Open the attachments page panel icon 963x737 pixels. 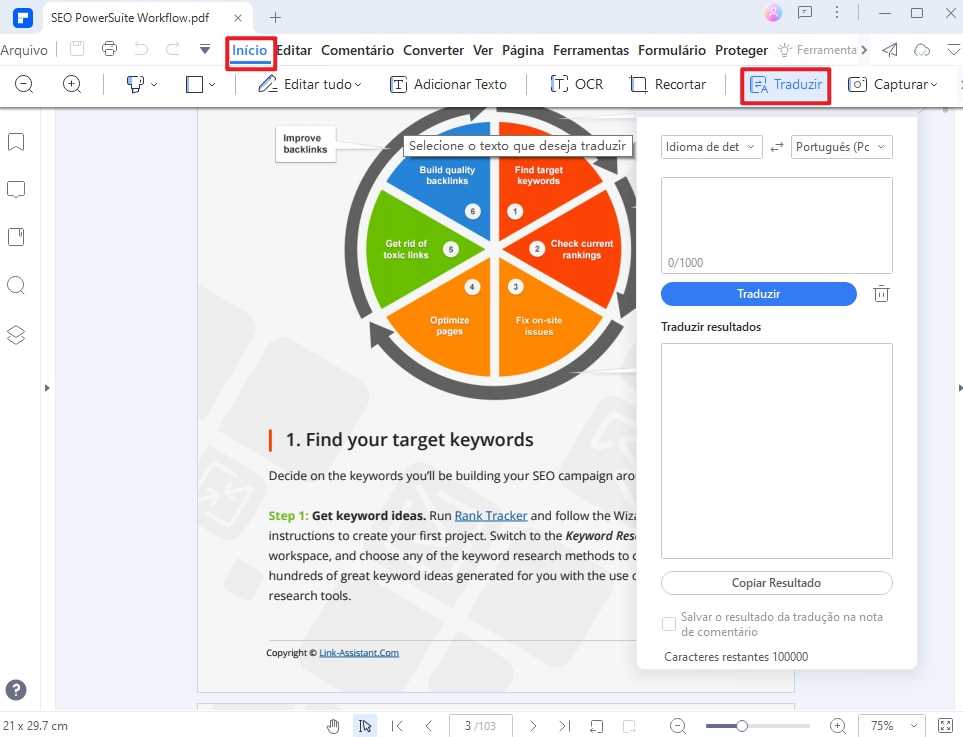16,237
